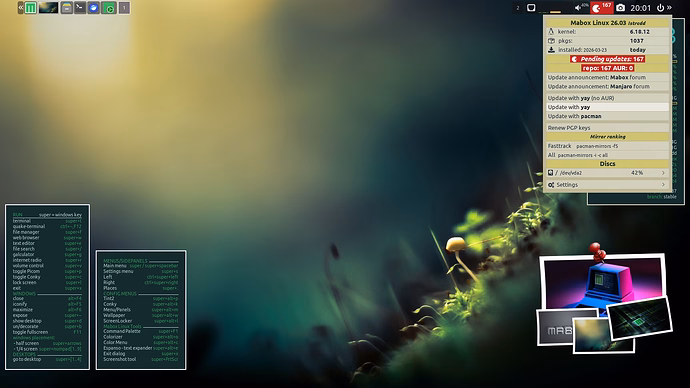Open the screenshot camera icon
The image size is (690, 388).
pos(620,7)
